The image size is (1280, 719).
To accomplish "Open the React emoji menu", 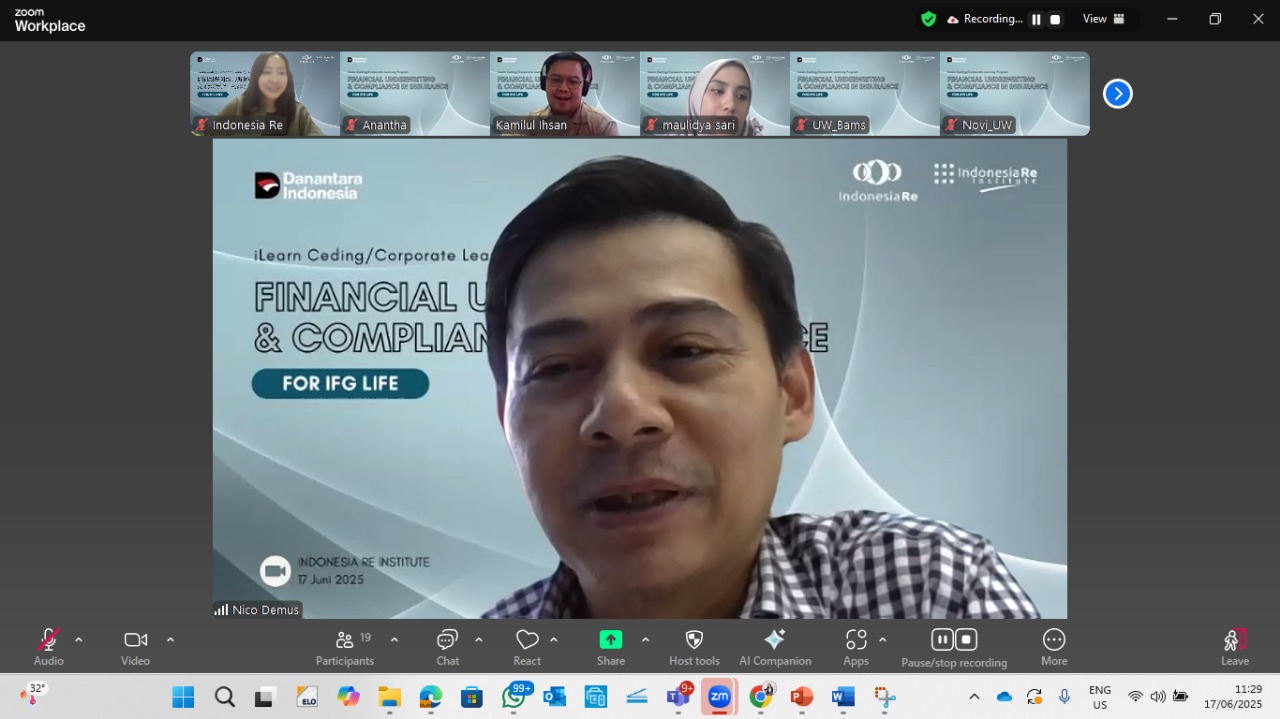I will [527, 648].
